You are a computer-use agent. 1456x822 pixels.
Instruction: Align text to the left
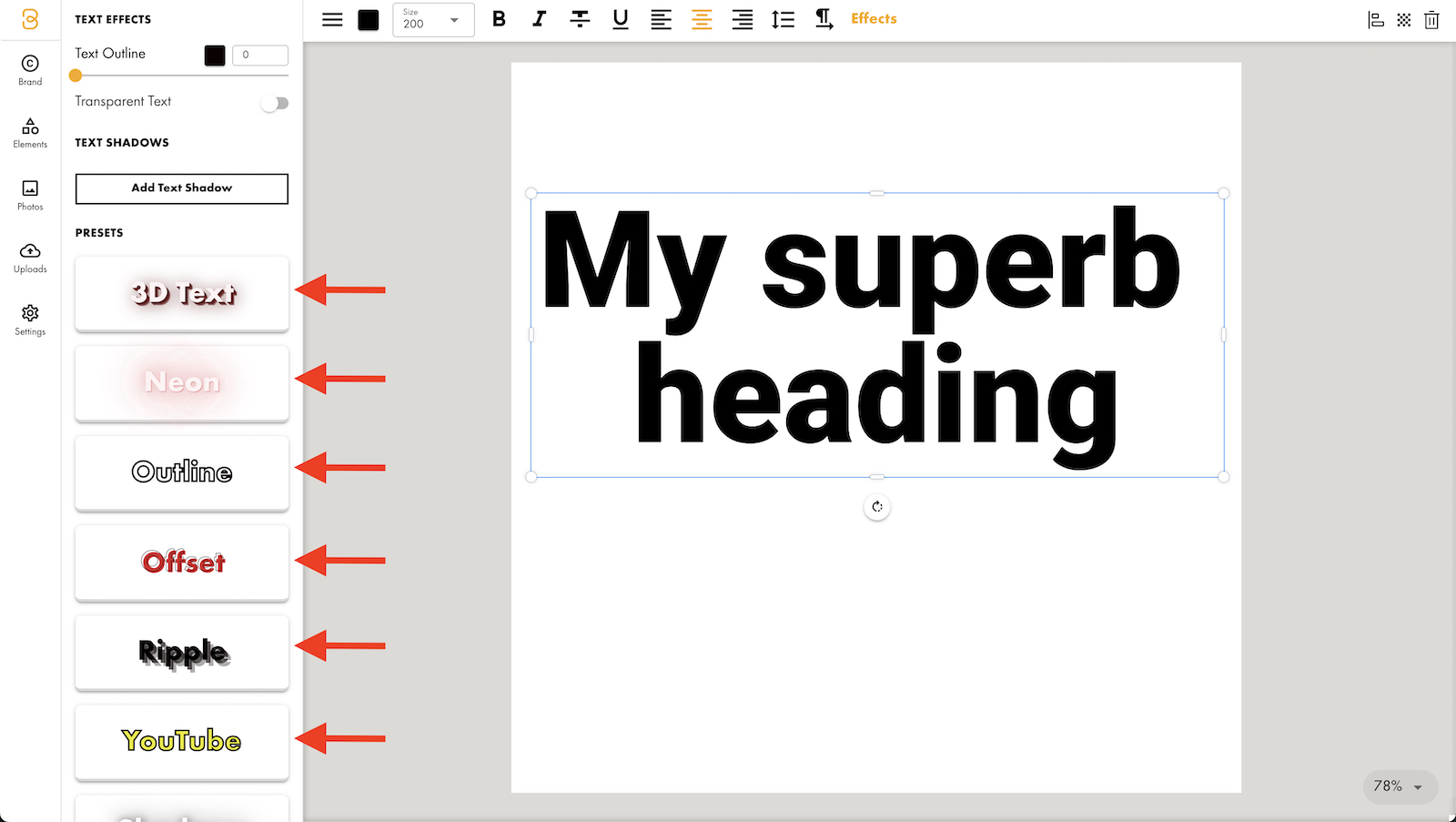click(661, 19)
